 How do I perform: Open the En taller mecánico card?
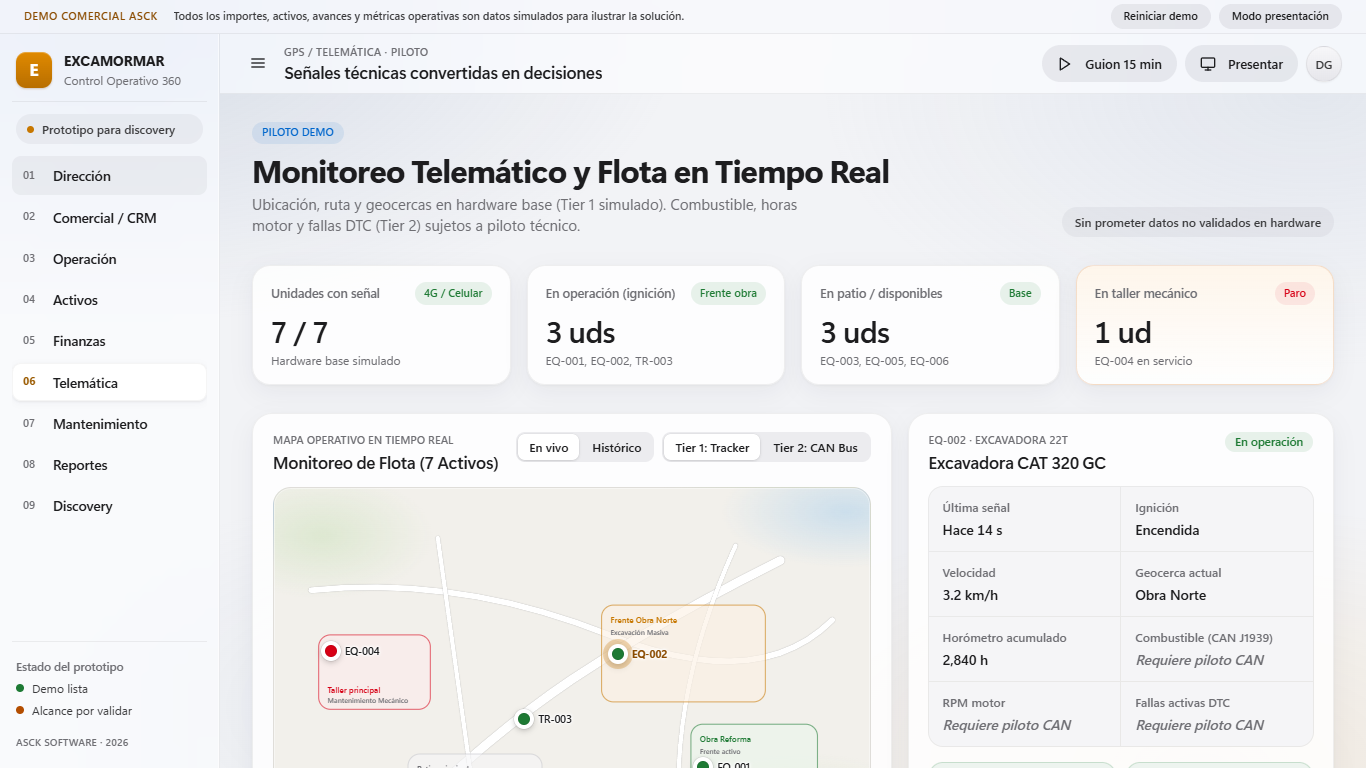click(1205, 325)
